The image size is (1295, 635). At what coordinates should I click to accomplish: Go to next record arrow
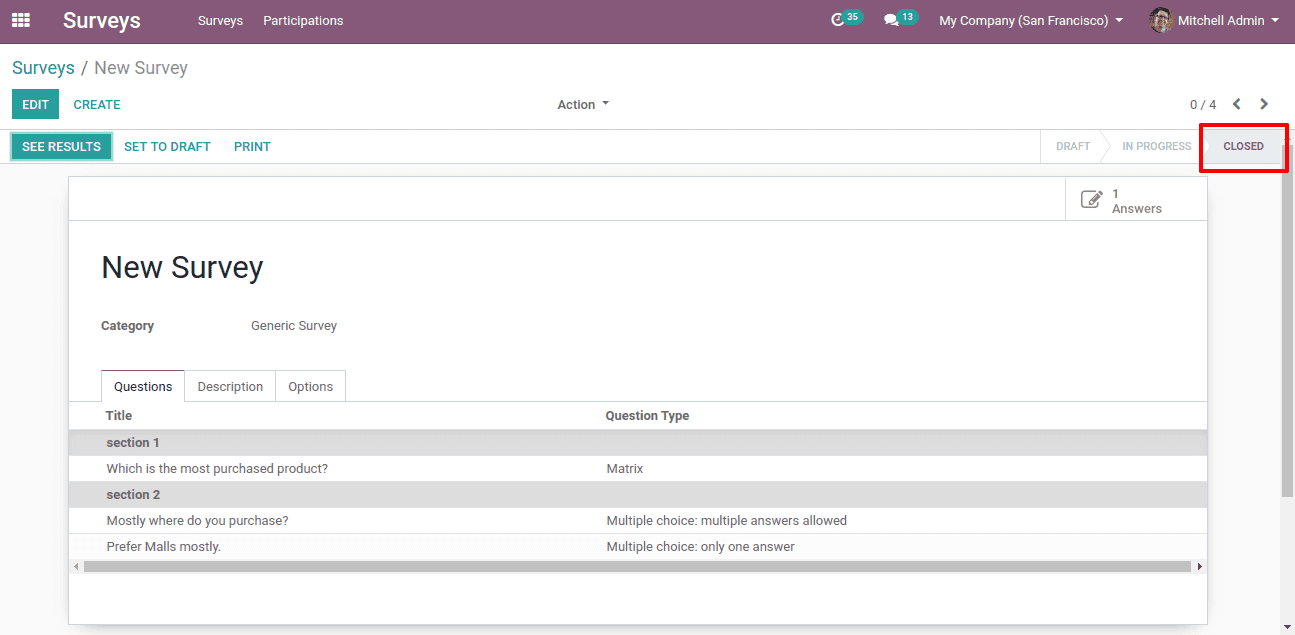click(1264, 104)
